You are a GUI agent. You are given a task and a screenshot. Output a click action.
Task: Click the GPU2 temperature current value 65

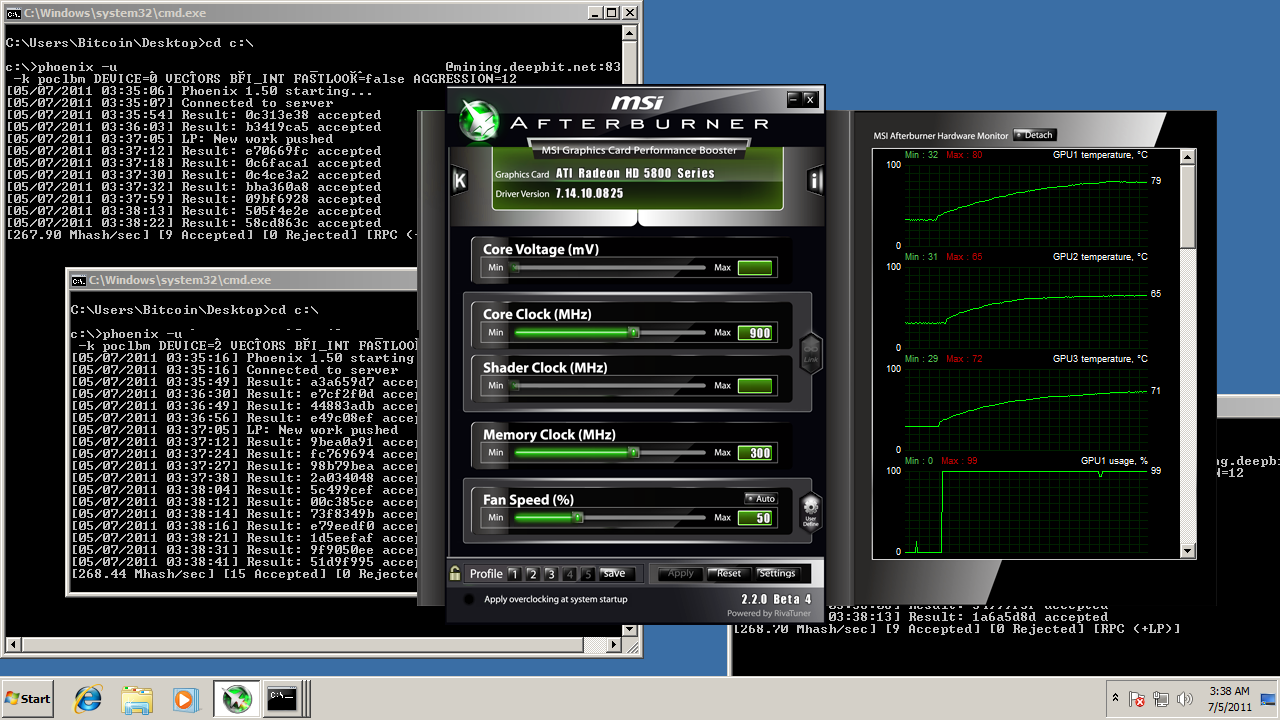pyautogui.click(x=1156, y=294)
